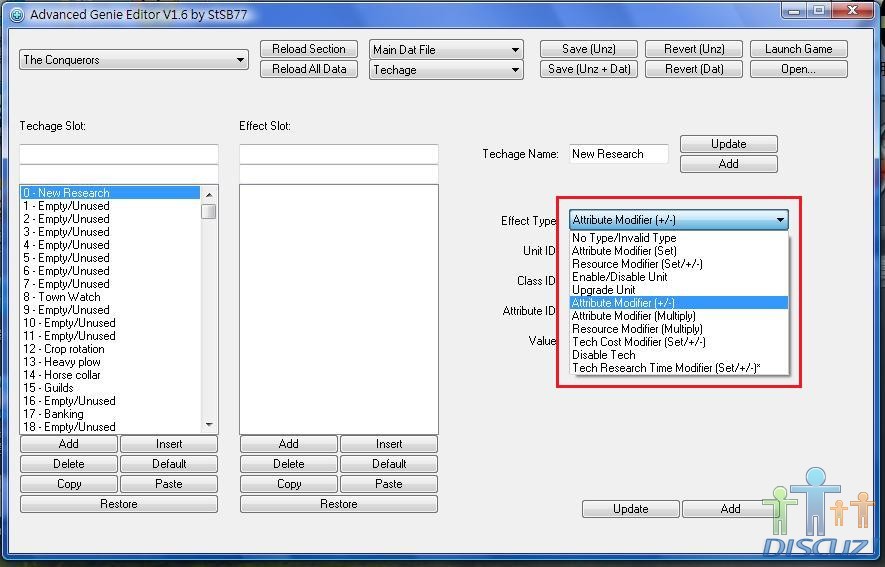This screenshot has width=885, height=567.
Task: Expand the Main Dat File dropdown
Action: pyautogui.click(x=446, y=50)
